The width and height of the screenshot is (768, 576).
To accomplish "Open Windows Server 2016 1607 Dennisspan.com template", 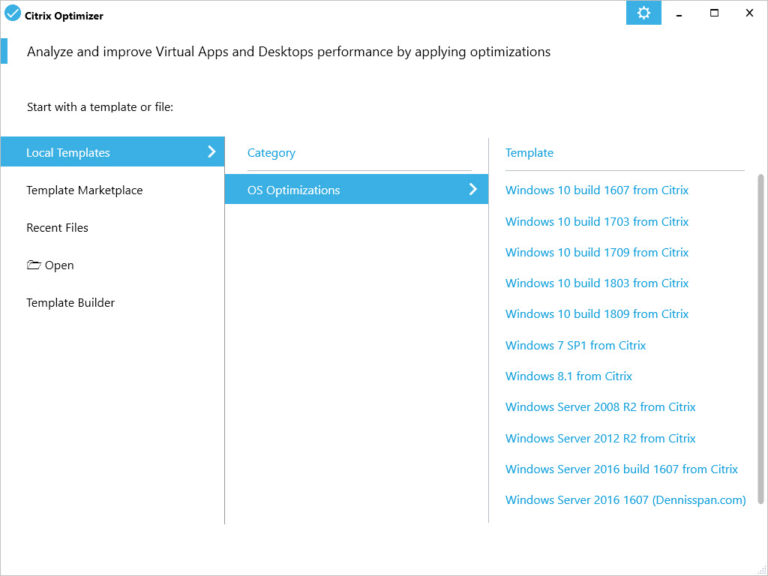I will pyautogui.click(x=625, y=500).
